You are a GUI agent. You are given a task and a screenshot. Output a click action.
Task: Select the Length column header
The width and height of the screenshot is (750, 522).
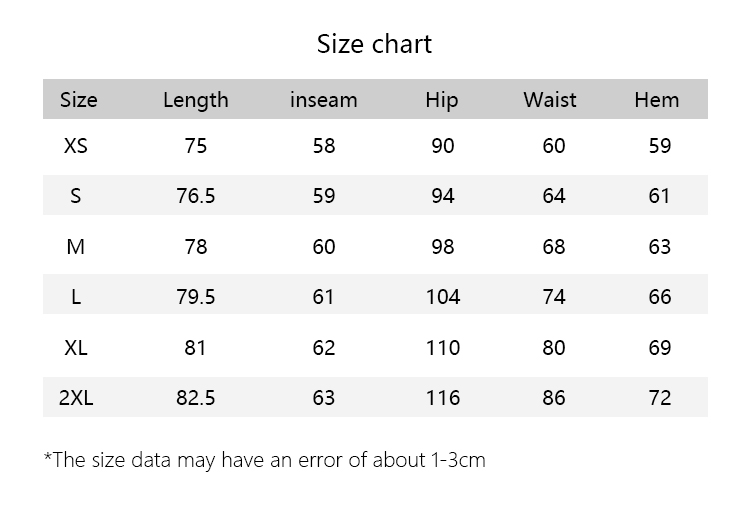click(x=196, y=100)
